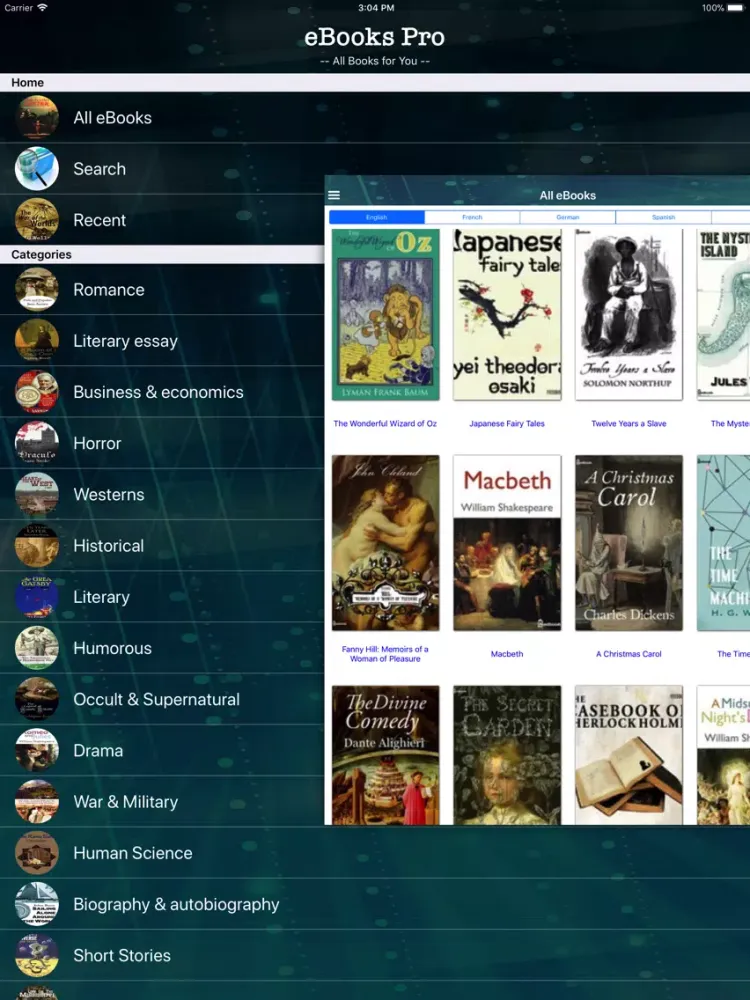Open The Divine Comedy book cover

tap(386, 755)
